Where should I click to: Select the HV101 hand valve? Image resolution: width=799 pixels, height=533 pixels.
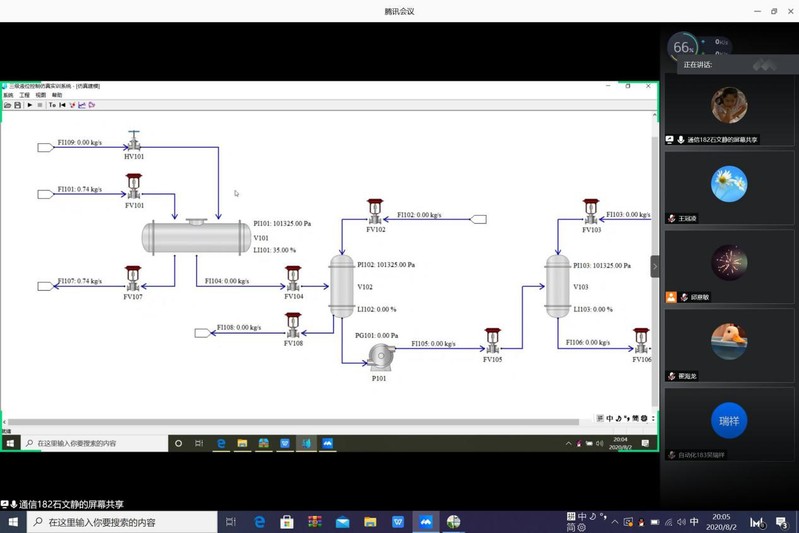click(134, 141)
